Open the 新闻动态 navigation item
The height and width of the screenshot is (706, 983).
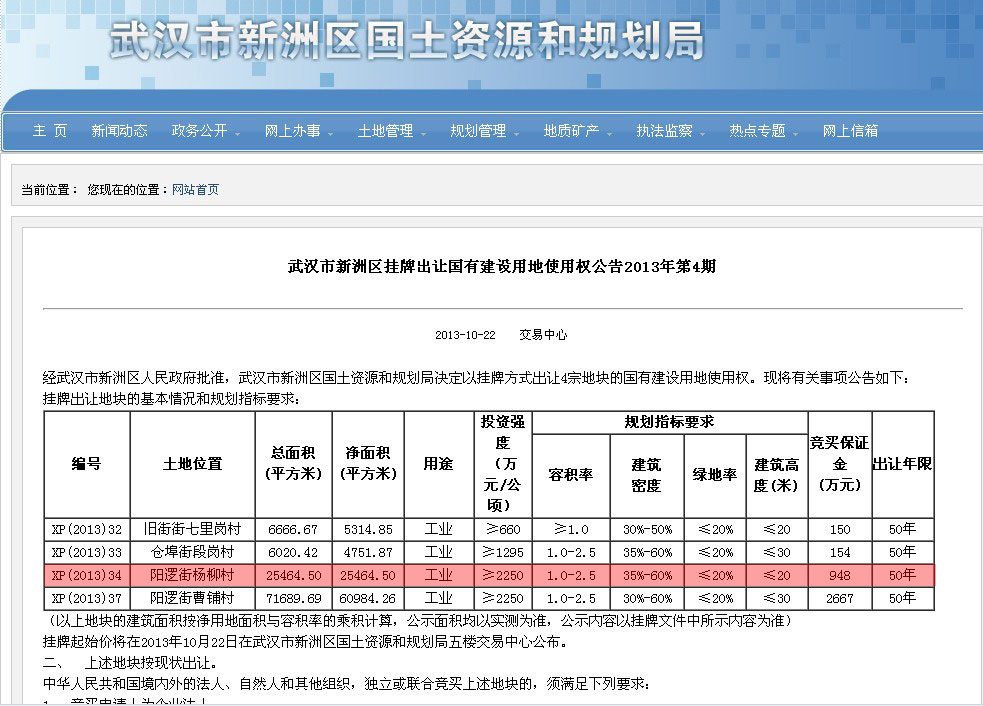pos(119,131)
